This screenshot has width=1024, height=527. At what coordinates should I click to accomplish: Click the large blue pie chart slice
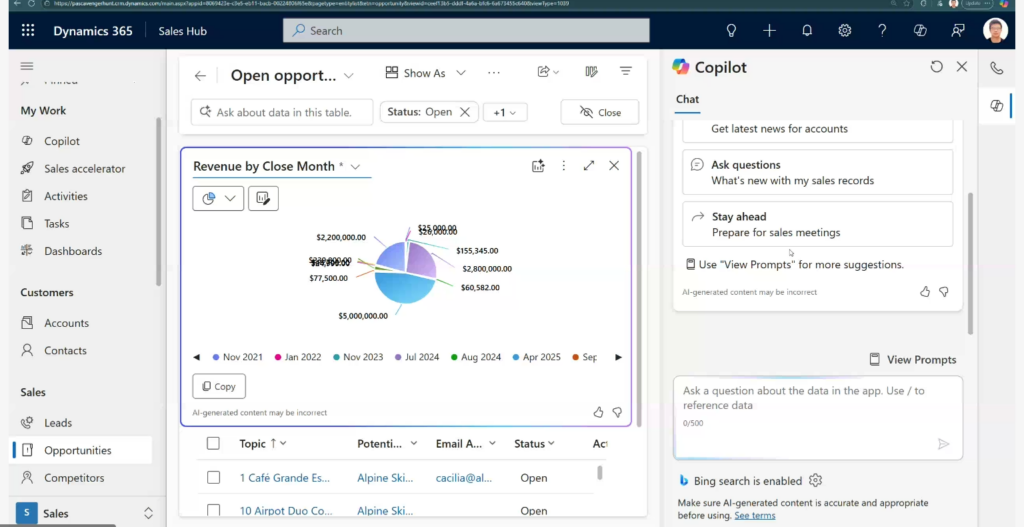click(x=404, y=287)
